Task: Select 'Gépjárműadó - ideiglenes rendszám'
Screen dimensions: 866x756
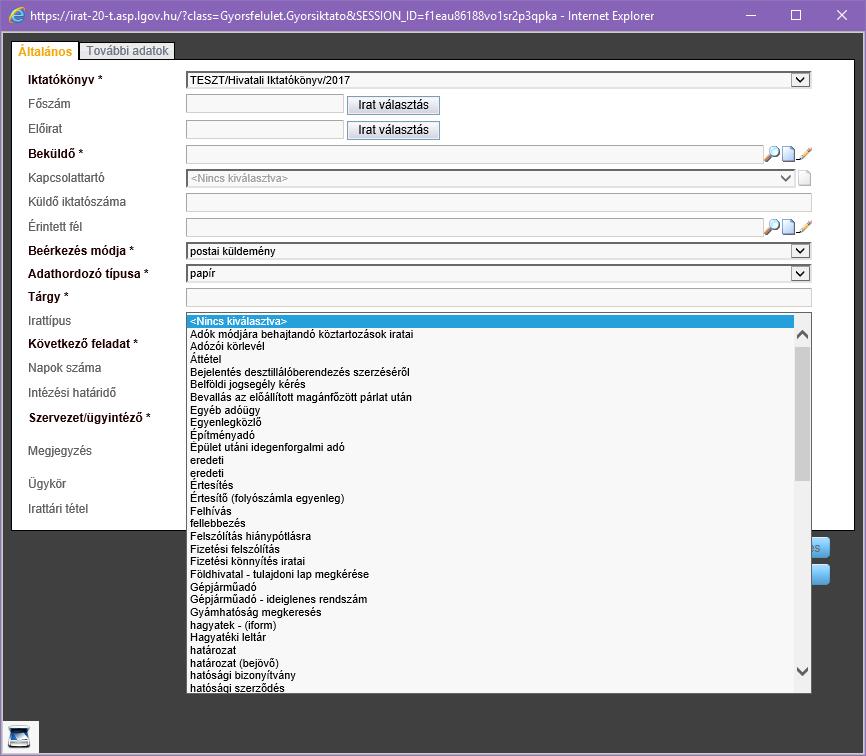Action: point(490,600)
